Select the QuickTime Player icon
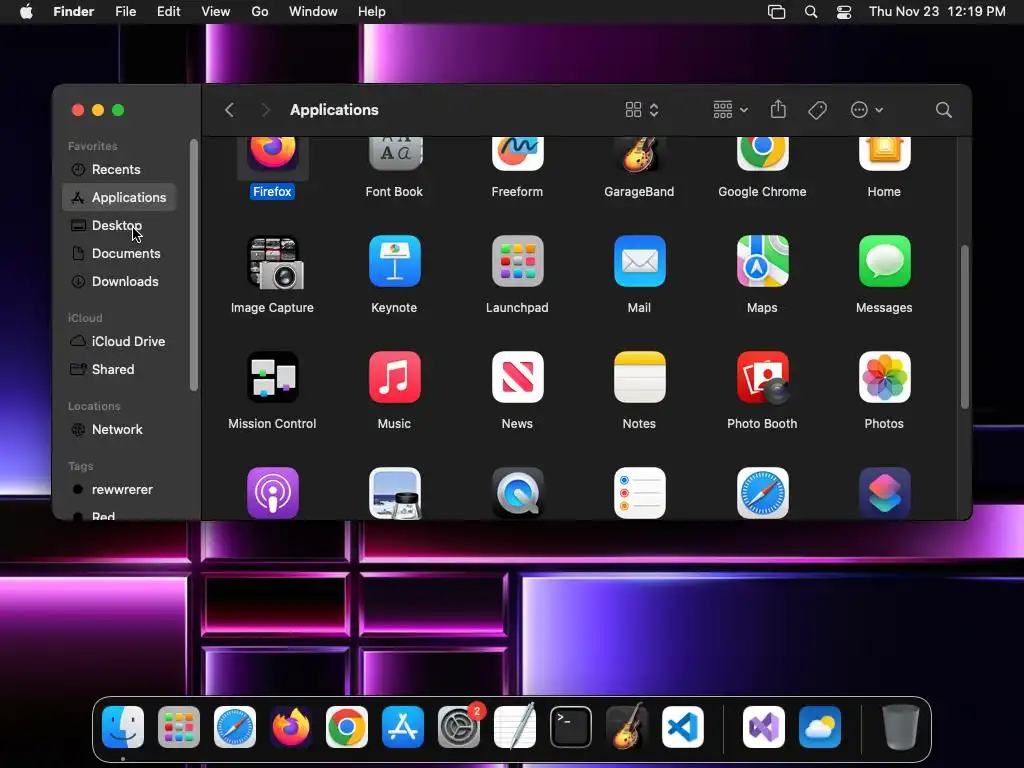The height and width of the screenshot is (768, 1024). click(517, 493)
